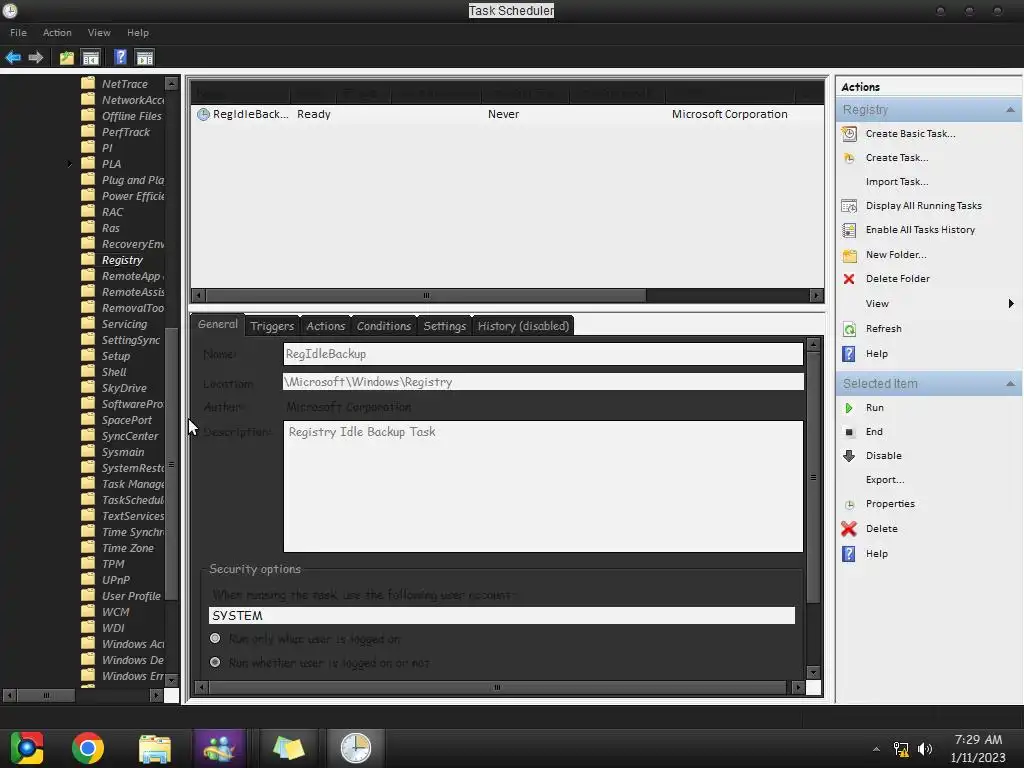
Task: Select the Servicing folder in tree
Action: click(x=124, y=325)
